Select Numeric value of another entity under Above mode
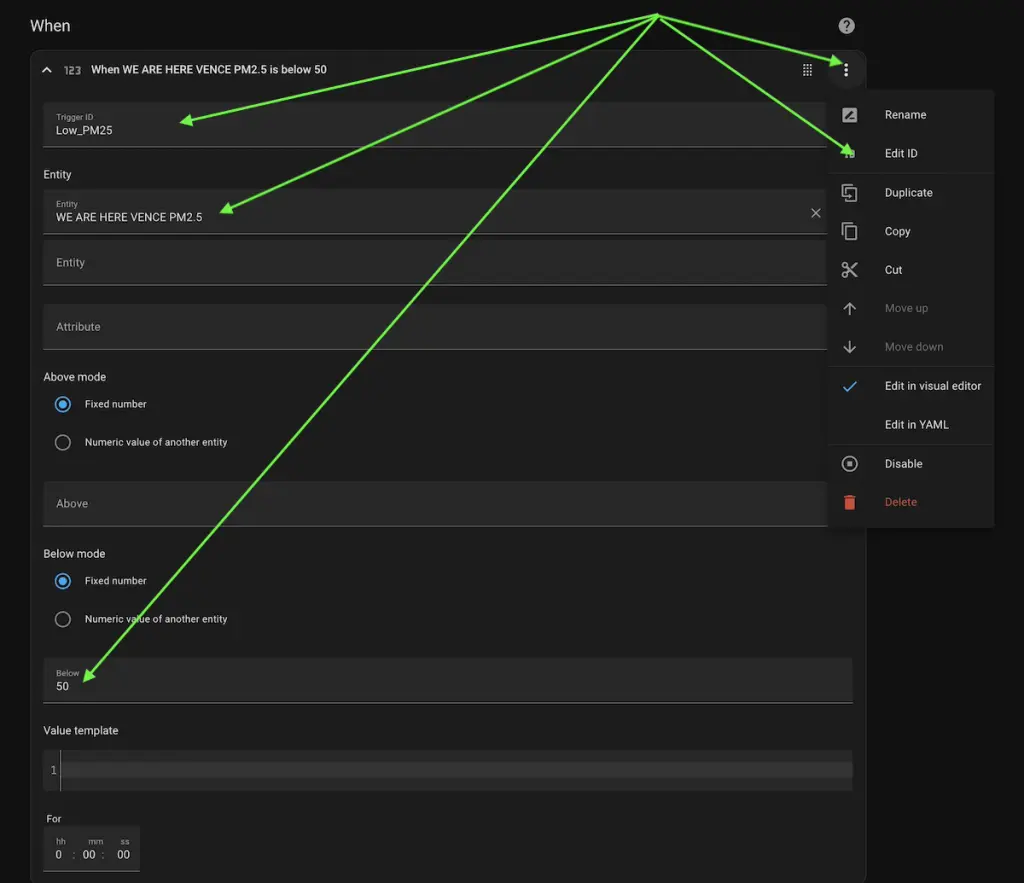 (x=63, y=442)
